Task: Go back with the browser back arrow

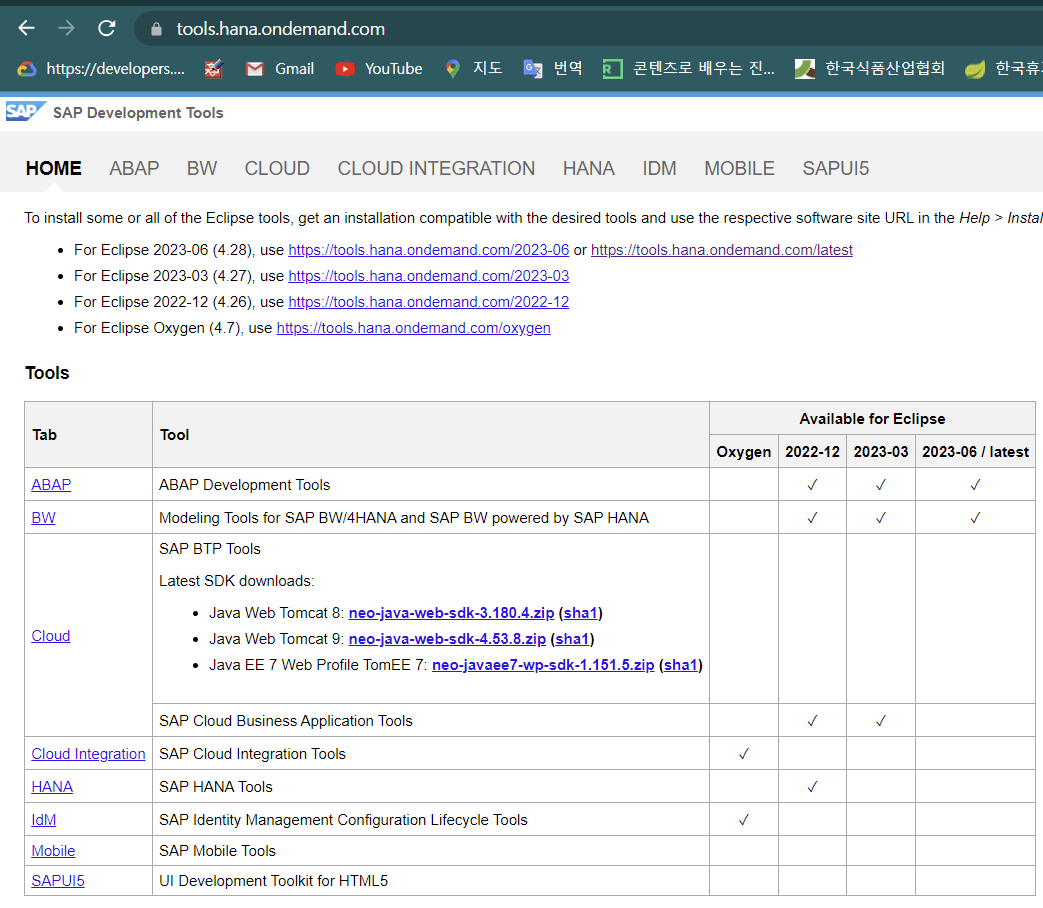Action: (27, 28)
